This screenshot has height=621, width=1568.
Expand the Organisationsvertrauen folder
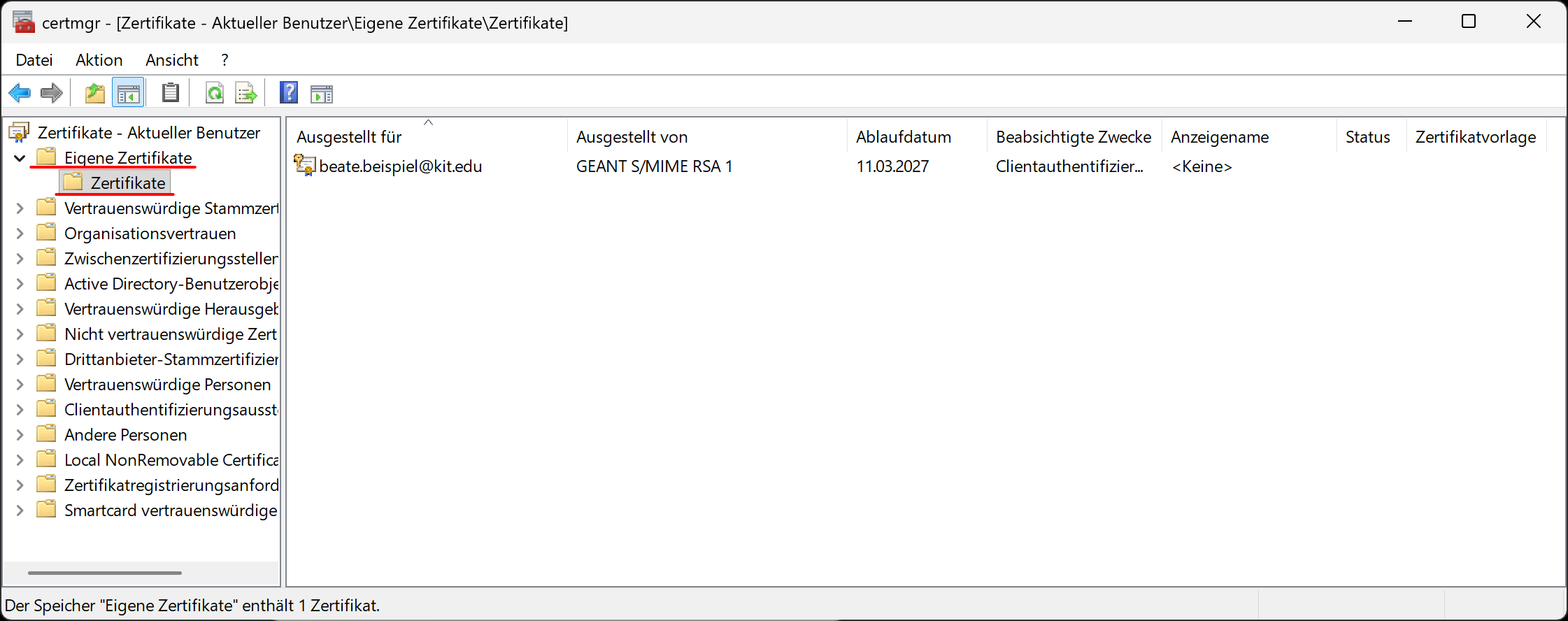click(x=20, y=234)
